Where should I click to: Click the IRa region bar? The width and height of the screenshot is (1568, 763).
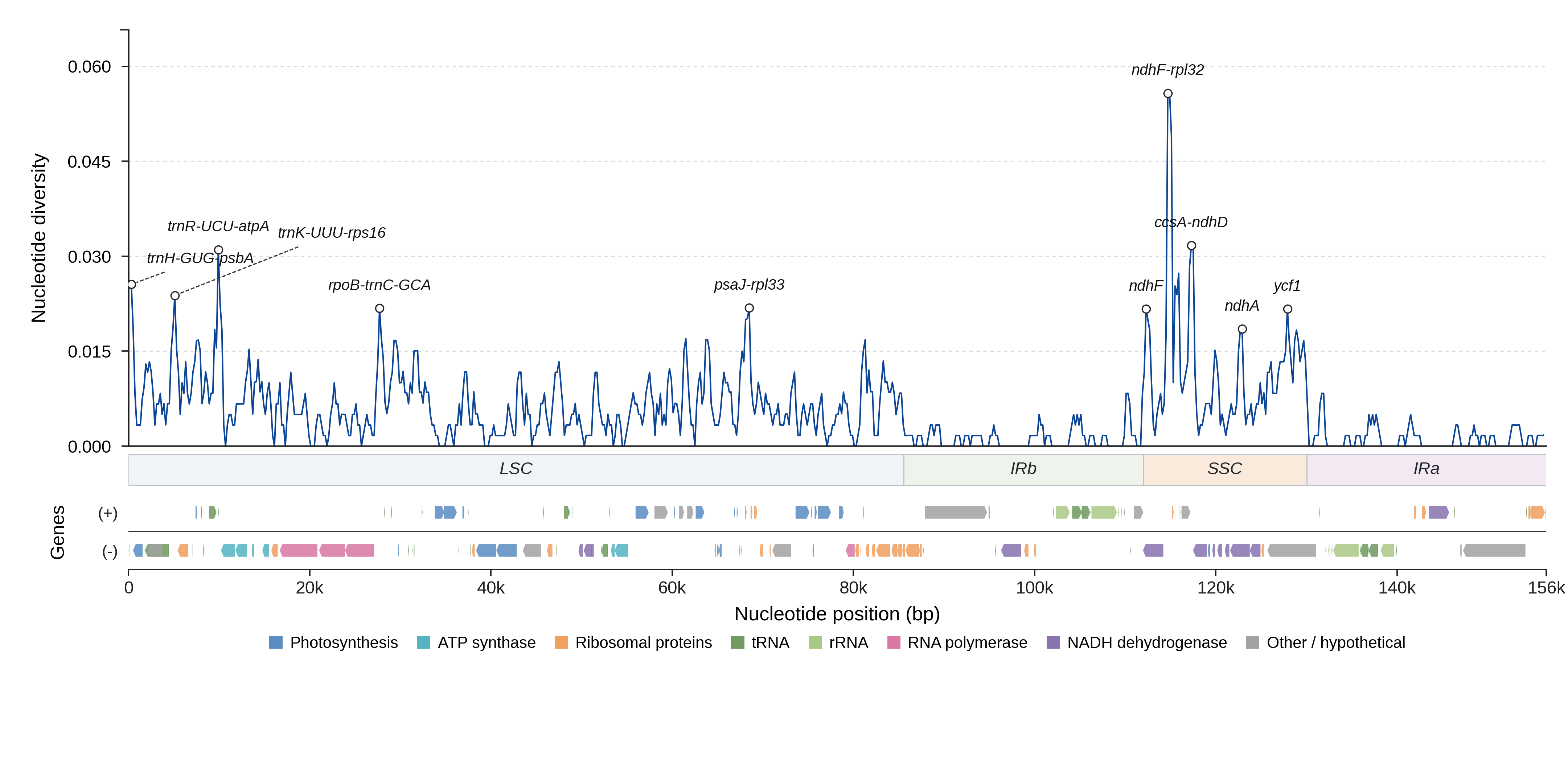tap(1426, 469)
